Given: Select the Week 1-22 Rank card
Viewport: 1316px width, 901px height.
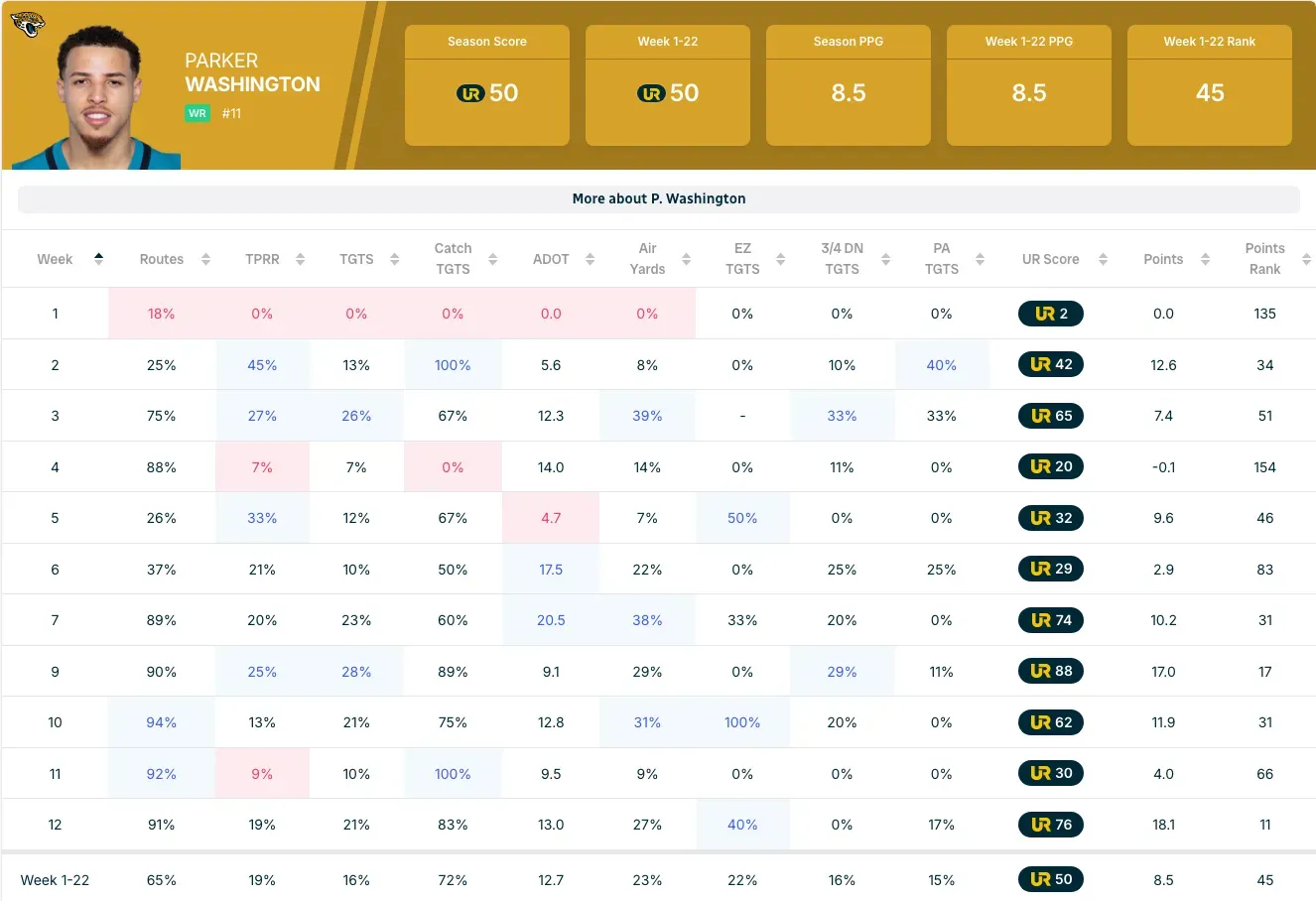Looking at the screenshot, I should coord(1209,86).
